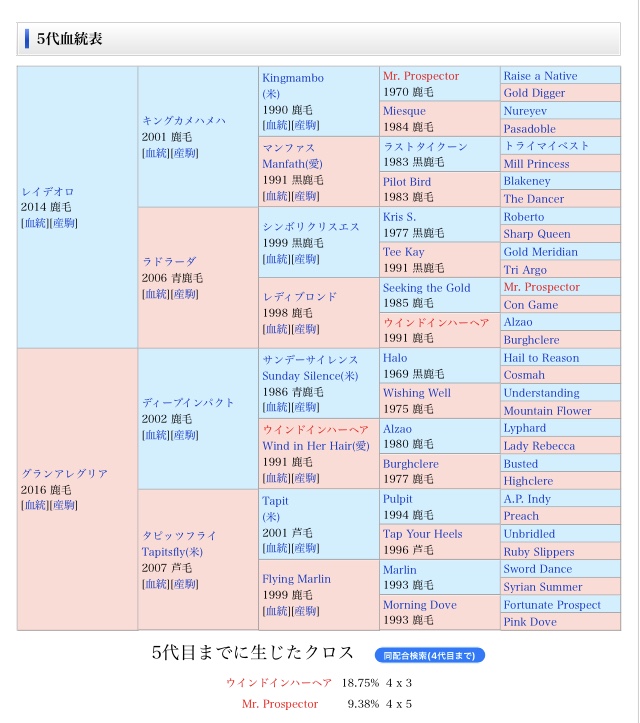Open the Miesque link
The image size is (640, 723).
tap(404, 111)
